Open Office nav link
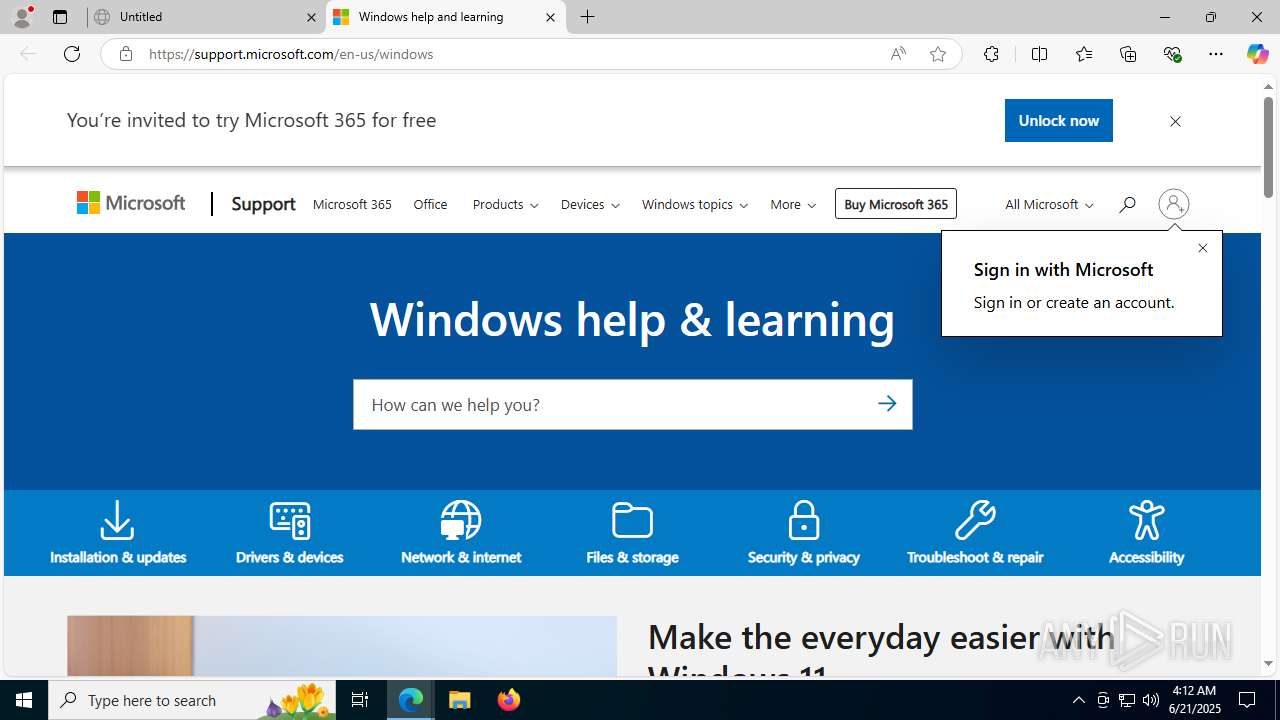Viewport: 1280px width, 720px height. (430, 204)
